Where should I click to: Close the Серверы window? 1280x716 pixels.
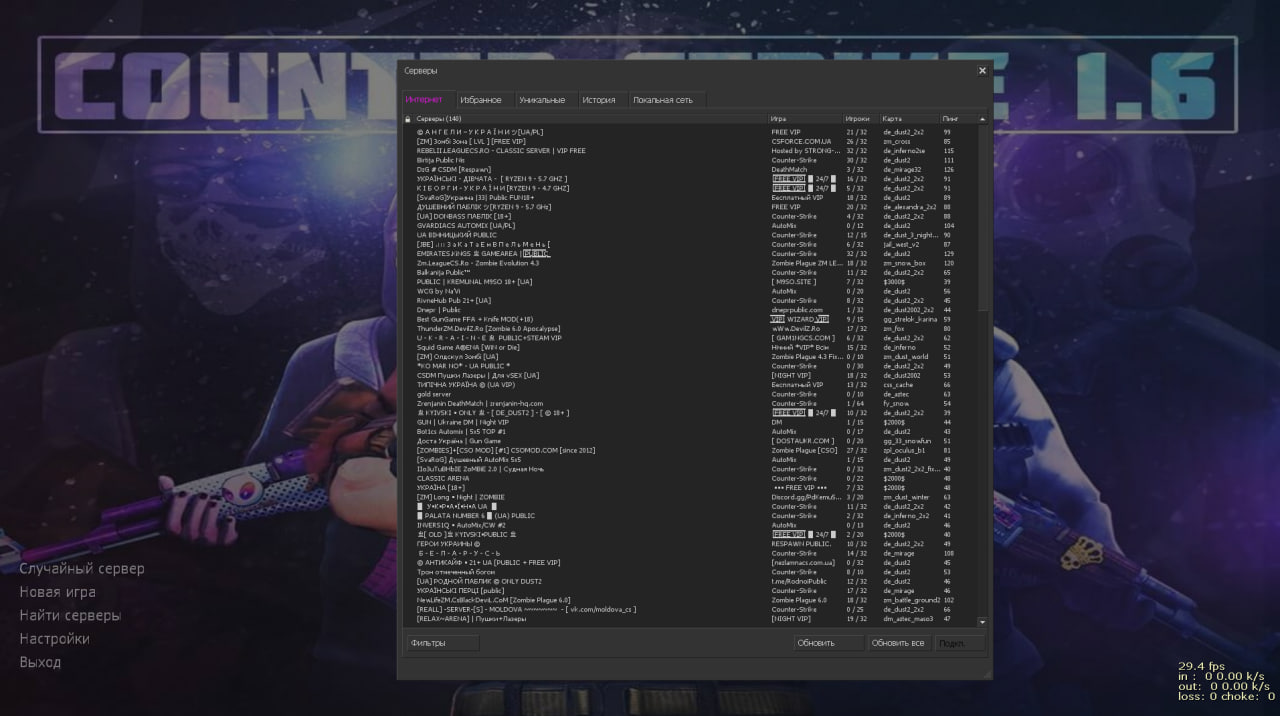(x=982, y=71)
